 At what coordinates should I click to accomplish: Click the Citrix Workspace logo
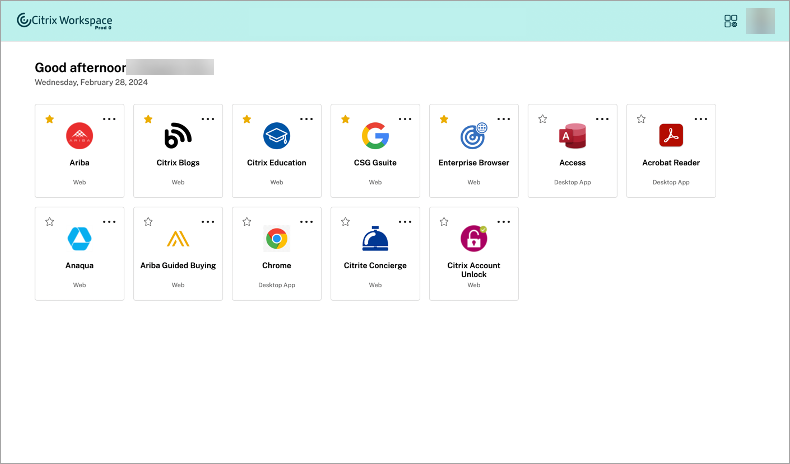click(64, 21)
